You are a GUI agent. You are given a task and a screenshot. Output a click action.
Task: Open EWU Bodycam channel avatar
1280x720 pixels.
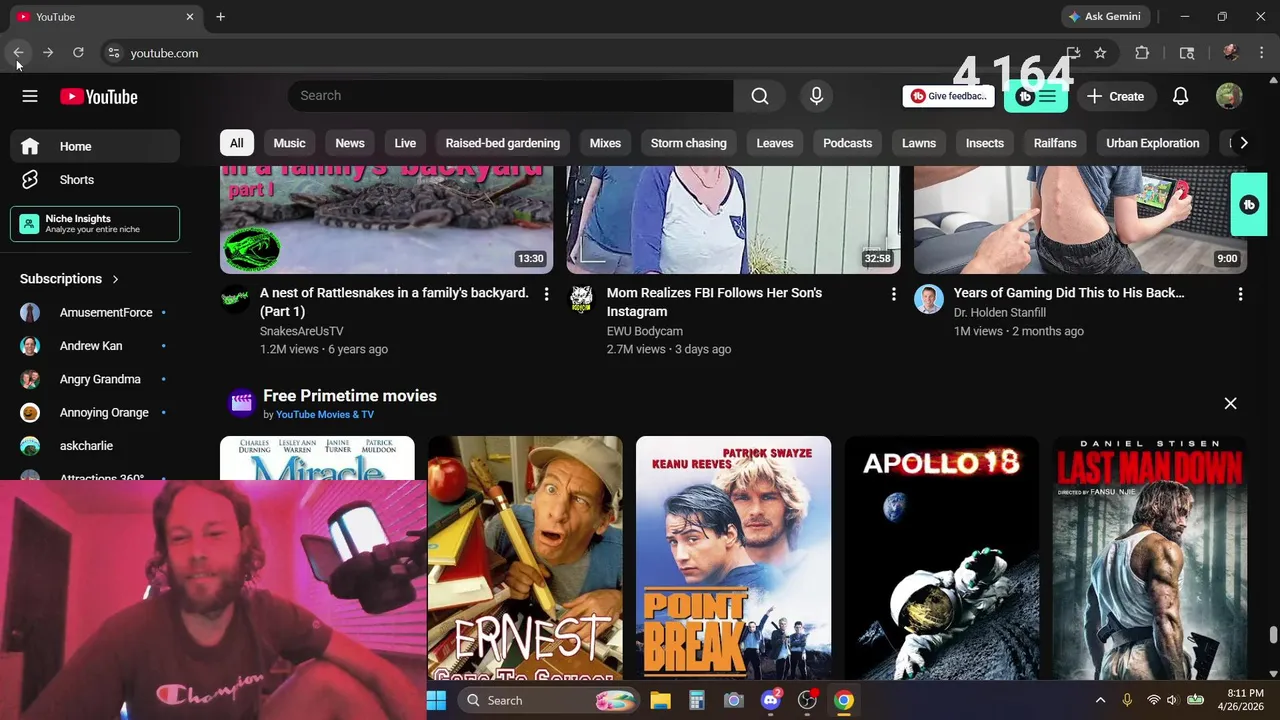(581, 299)
